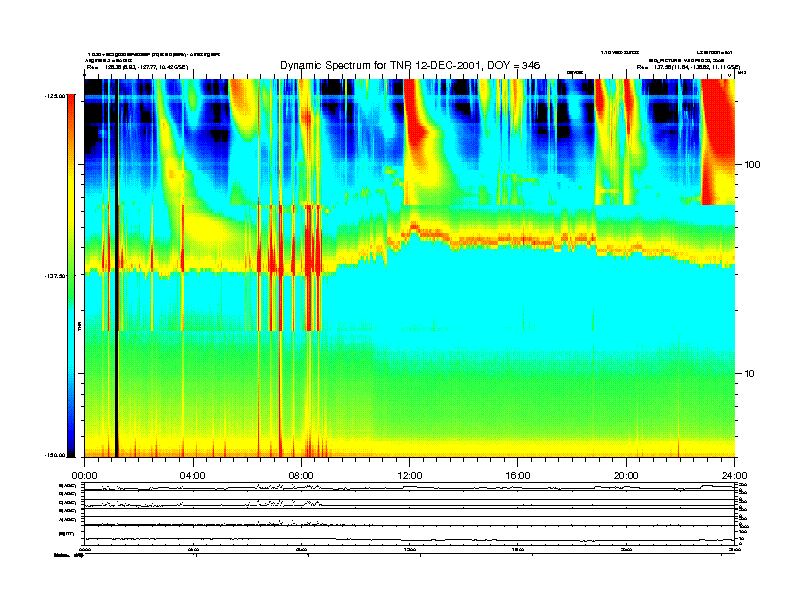This screenshot has height=612, width=792.
Task: Select the large 24:00 time axis label
Action: [734, 476]
